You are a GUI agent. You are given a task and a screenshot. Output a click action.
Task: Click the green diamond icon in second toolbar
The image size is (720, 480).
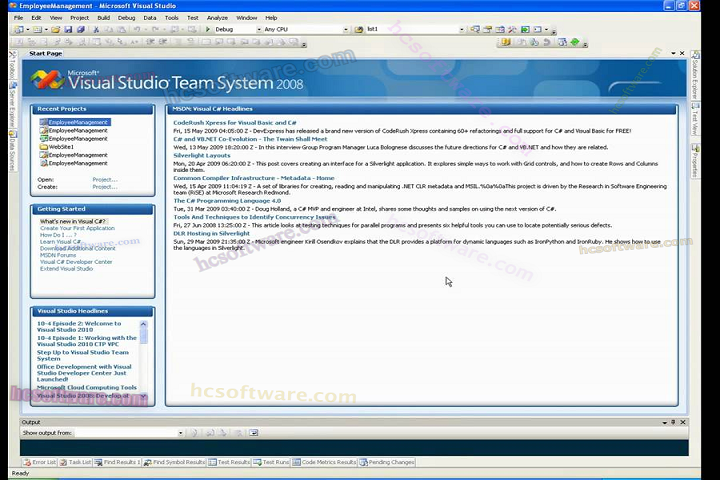[x=575, y=42]
